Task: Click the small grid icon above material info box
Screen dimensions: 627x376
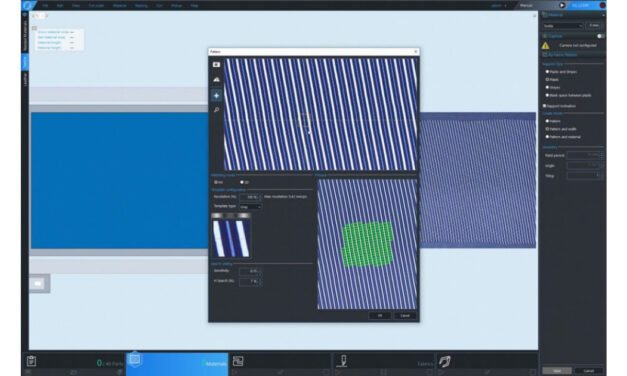Action: click(34, 28)
